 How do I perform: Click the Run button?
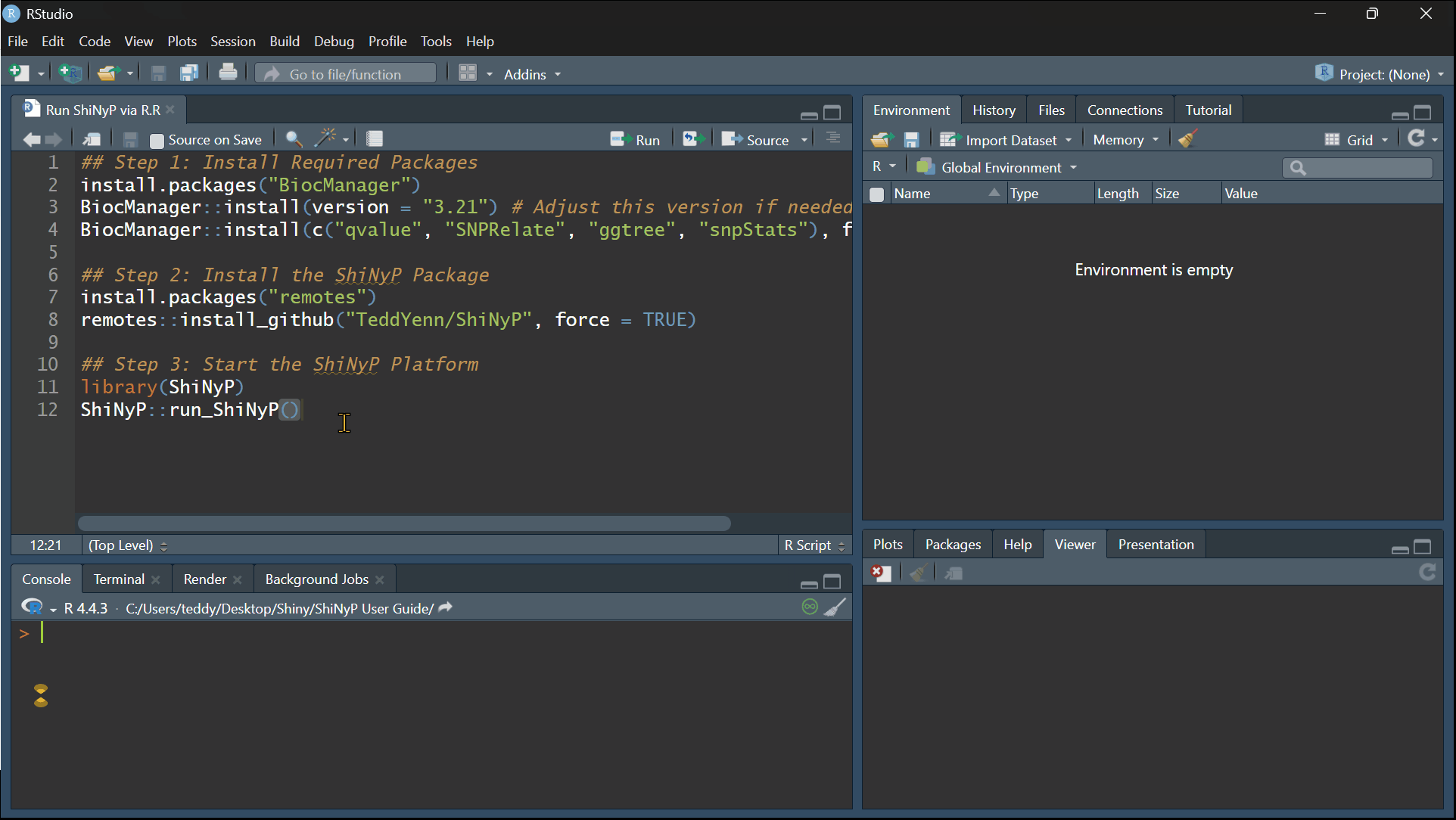635,140
